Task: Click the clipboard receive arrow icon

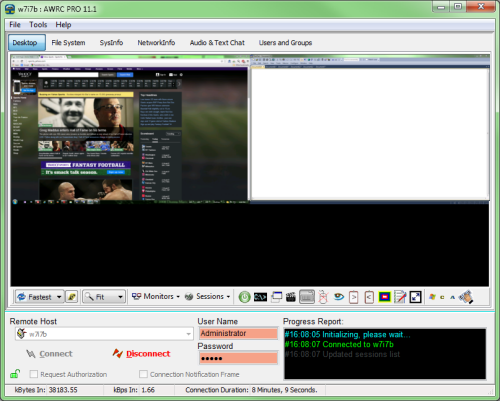Action: [369, 297]
